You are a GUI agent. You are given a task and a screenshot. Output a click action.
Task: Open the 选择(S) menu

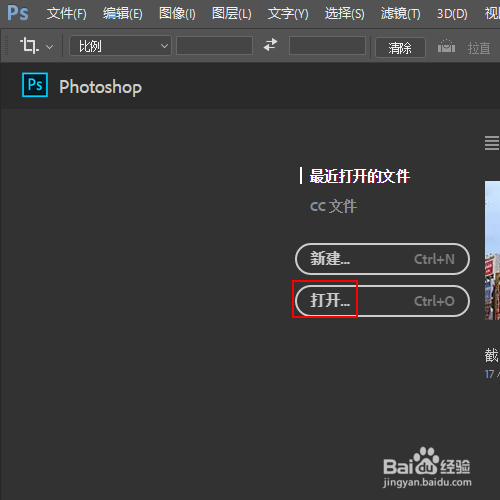344,14
